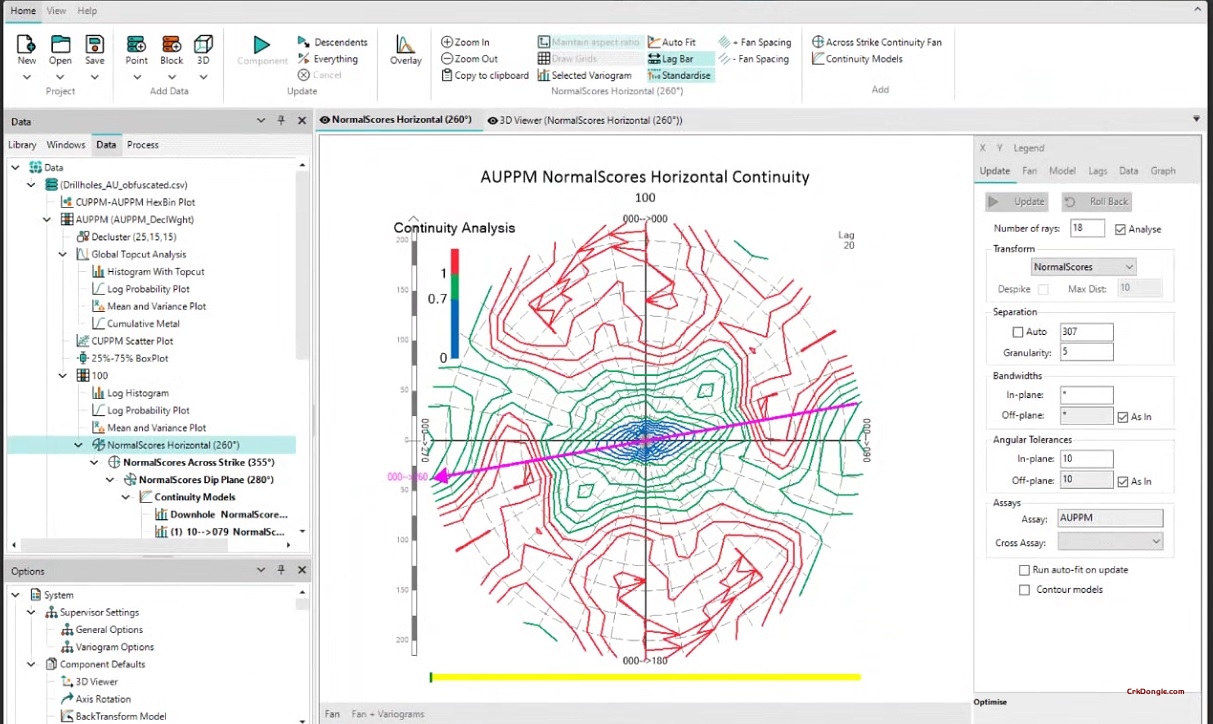Open the Cross Assay dropdown

(x=1110, y=542)
